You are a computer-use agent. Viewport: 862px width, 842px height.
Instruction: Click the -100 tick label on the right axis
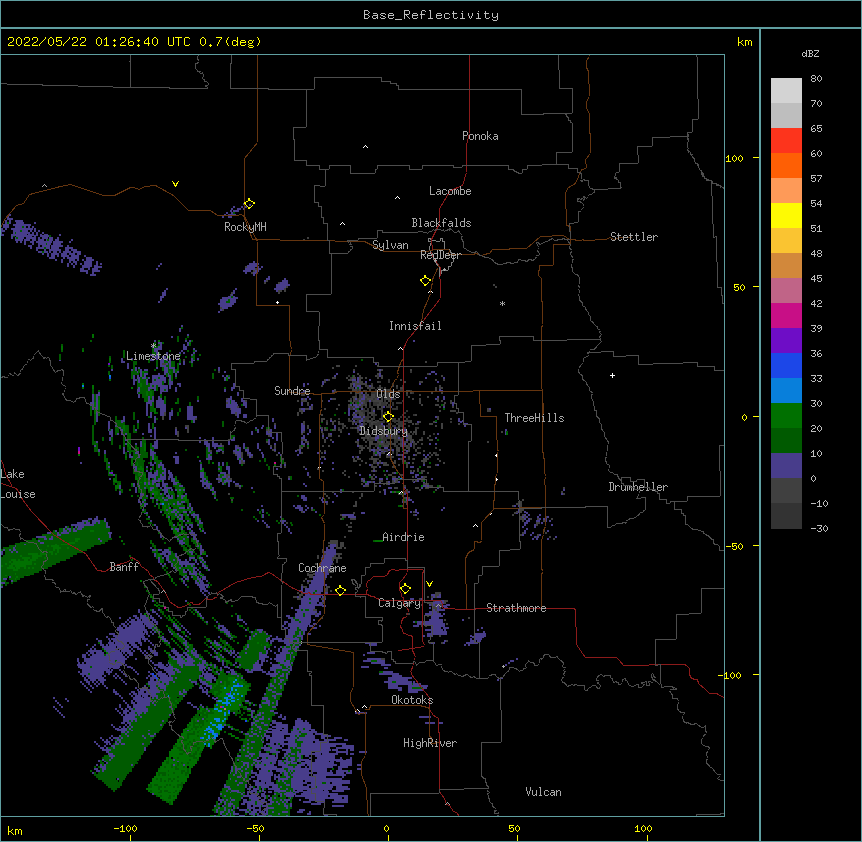click(x=730, y=675)
